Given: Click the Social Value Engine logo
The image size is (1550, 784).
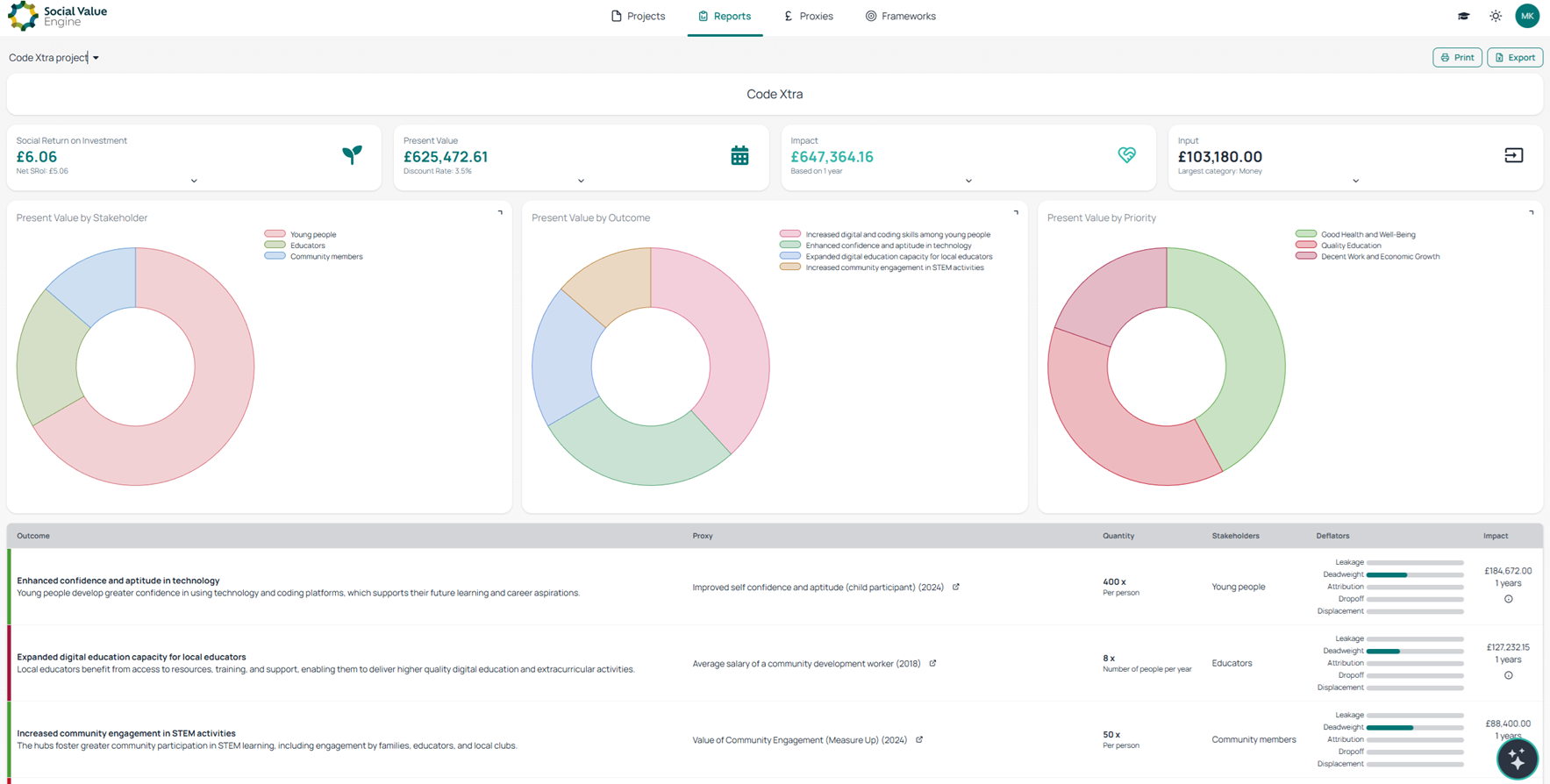Looking at the screenshot, I should pyautogui.click(x=58, y=16).
